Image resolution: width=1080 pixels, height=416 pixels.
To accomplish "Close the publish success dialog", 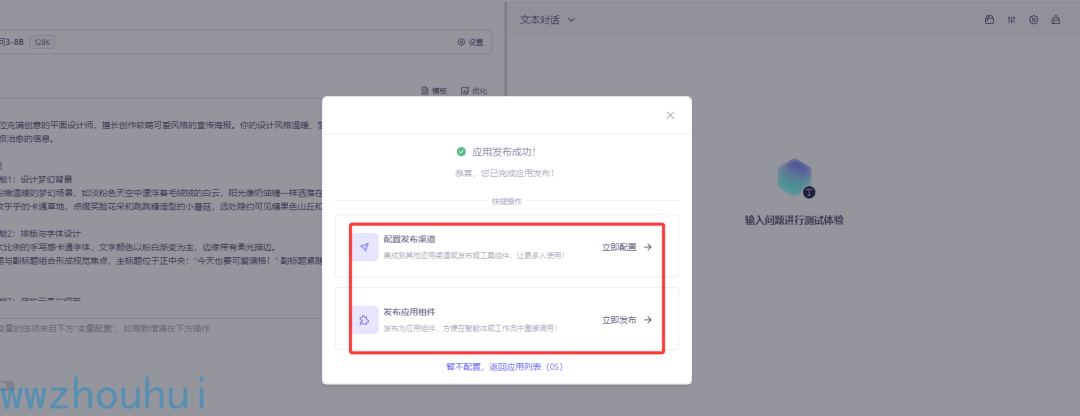I will click(670, 115).
